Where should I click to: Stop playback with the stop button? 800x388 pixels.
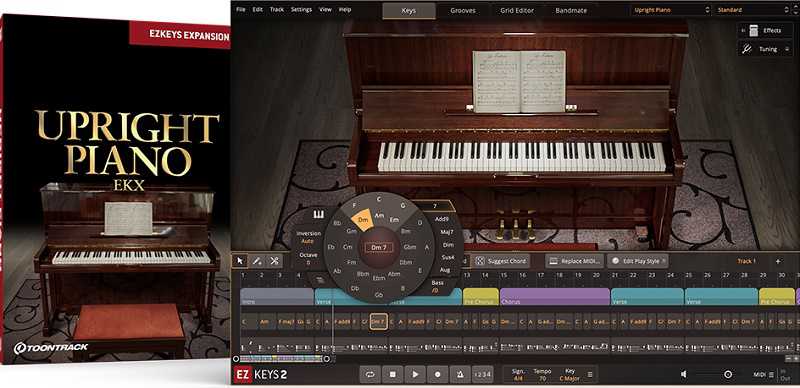393,374
